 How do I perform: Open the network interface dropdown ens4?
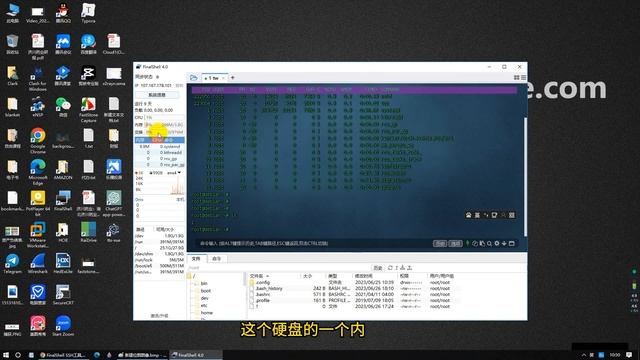tap(174, 173)
